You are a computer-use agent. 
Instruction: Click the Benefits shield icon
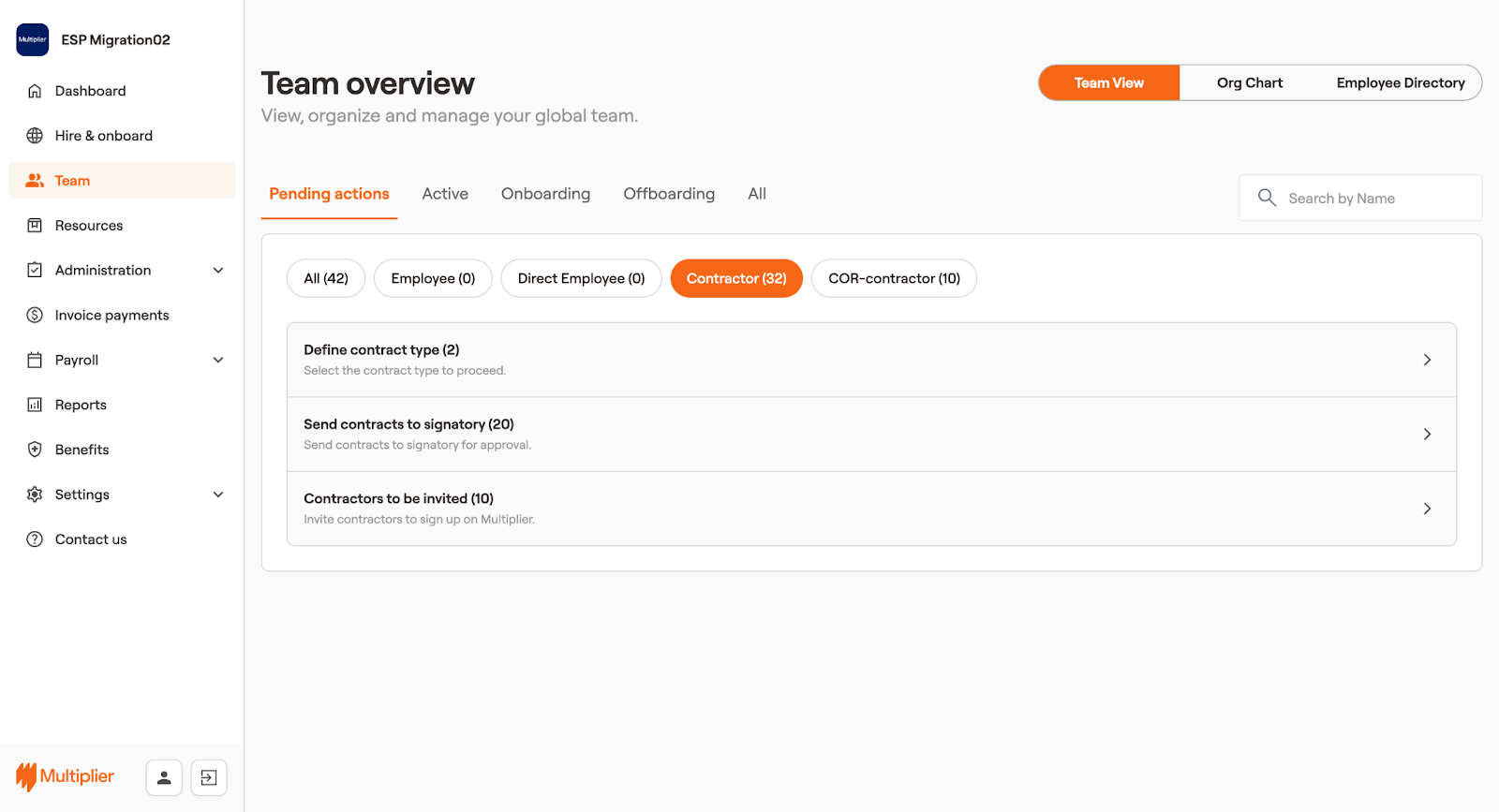click(x=35, y=450)
